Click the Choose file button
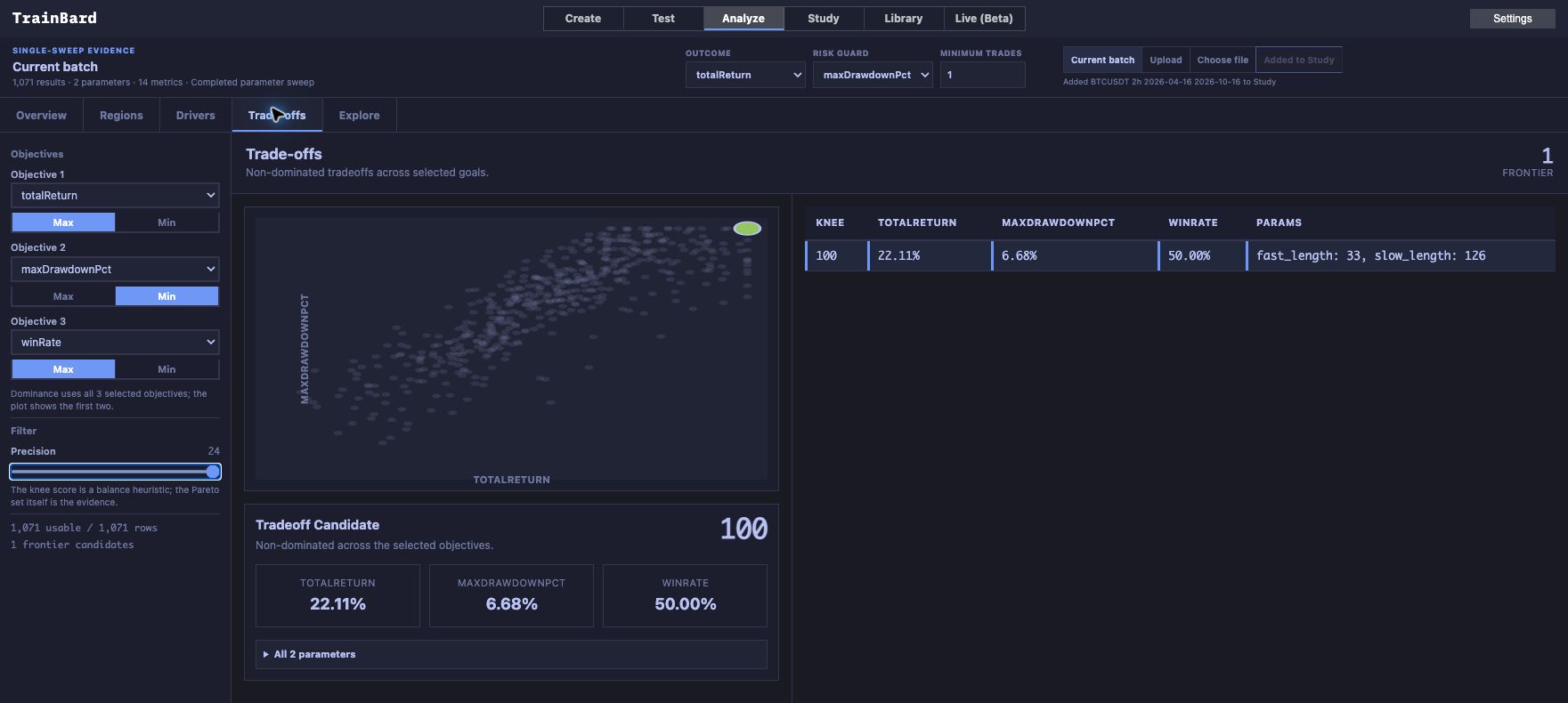Screen dimensions: 1568x703 [x=1223, y=60]
